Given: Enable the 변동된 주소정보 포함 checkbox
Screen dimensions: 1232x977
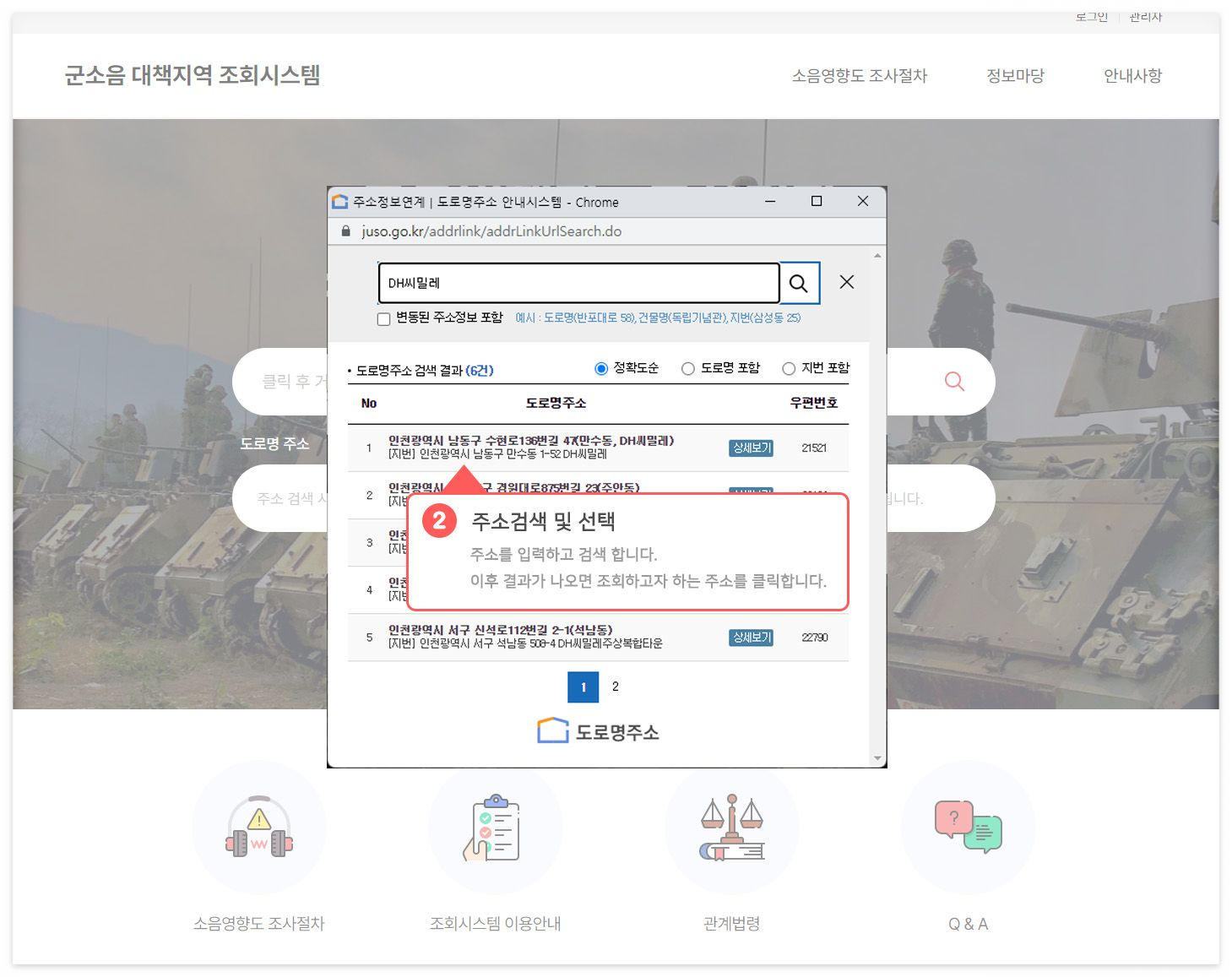Looking at the screenshot, I should [x=384, y=318].
